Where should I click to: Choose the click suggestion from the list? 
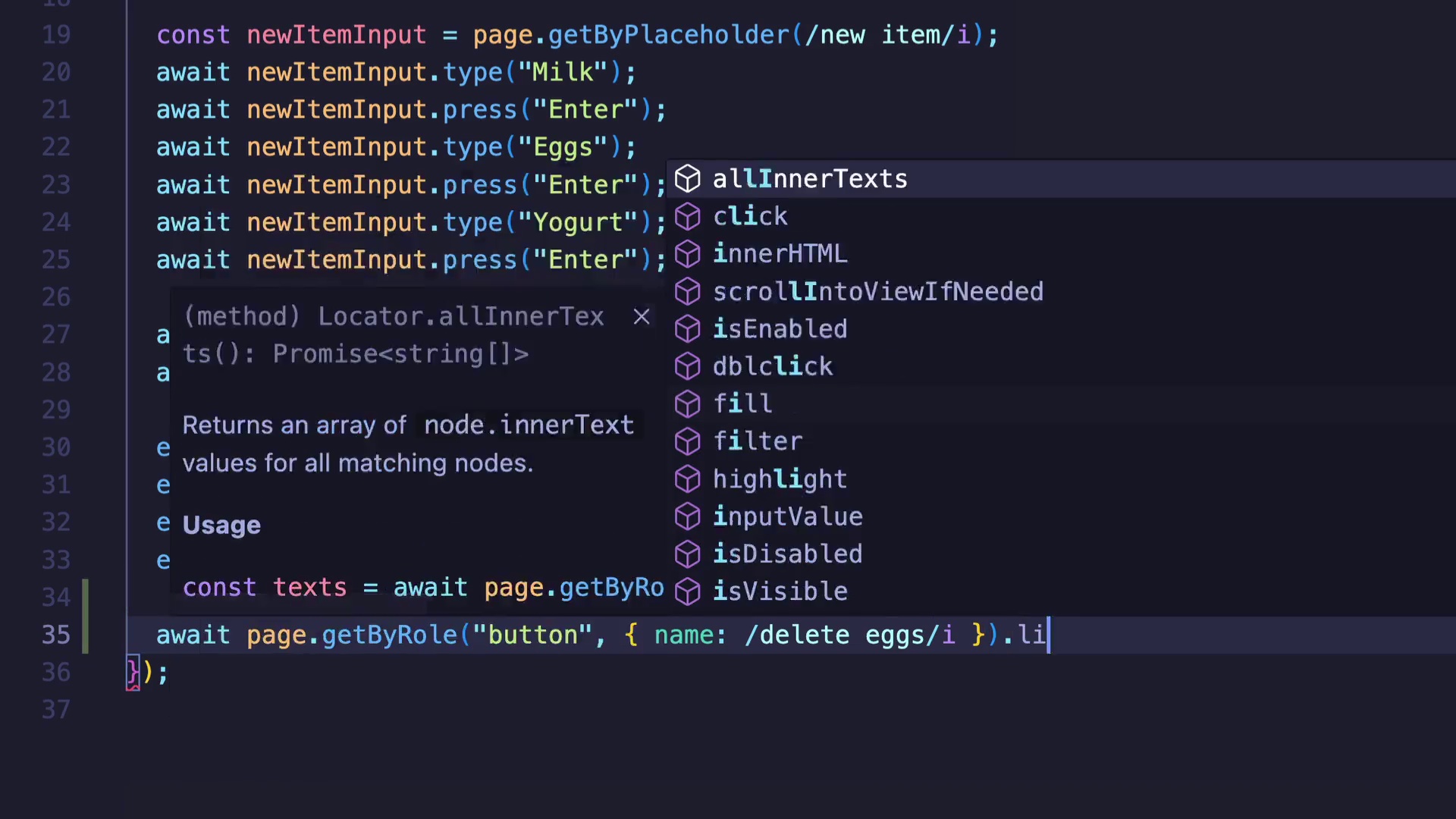pyautogui.click(x=1061, y=217)
